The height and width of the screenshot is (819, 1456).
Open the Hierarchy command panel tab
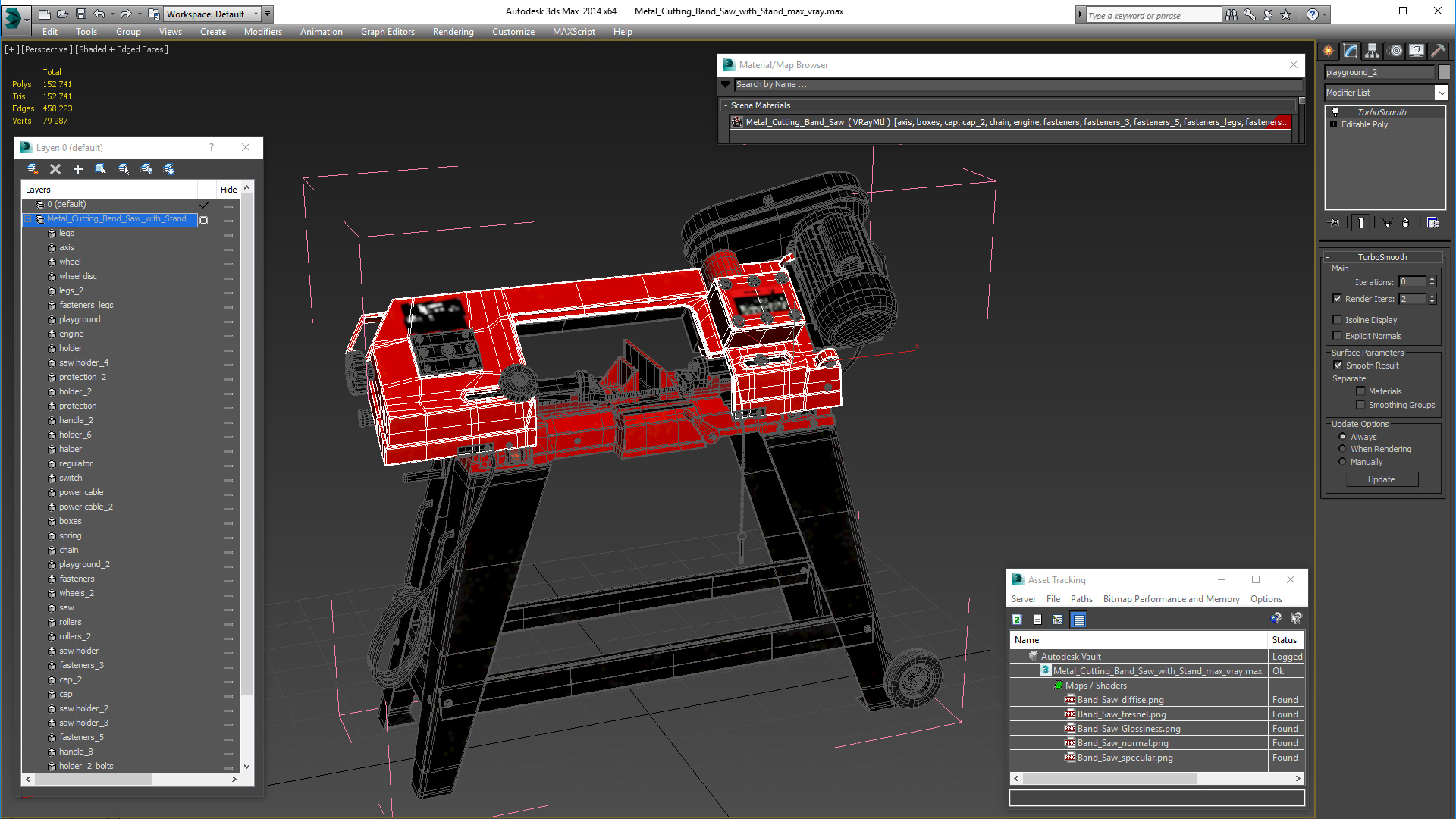[x=1372, y=51]
